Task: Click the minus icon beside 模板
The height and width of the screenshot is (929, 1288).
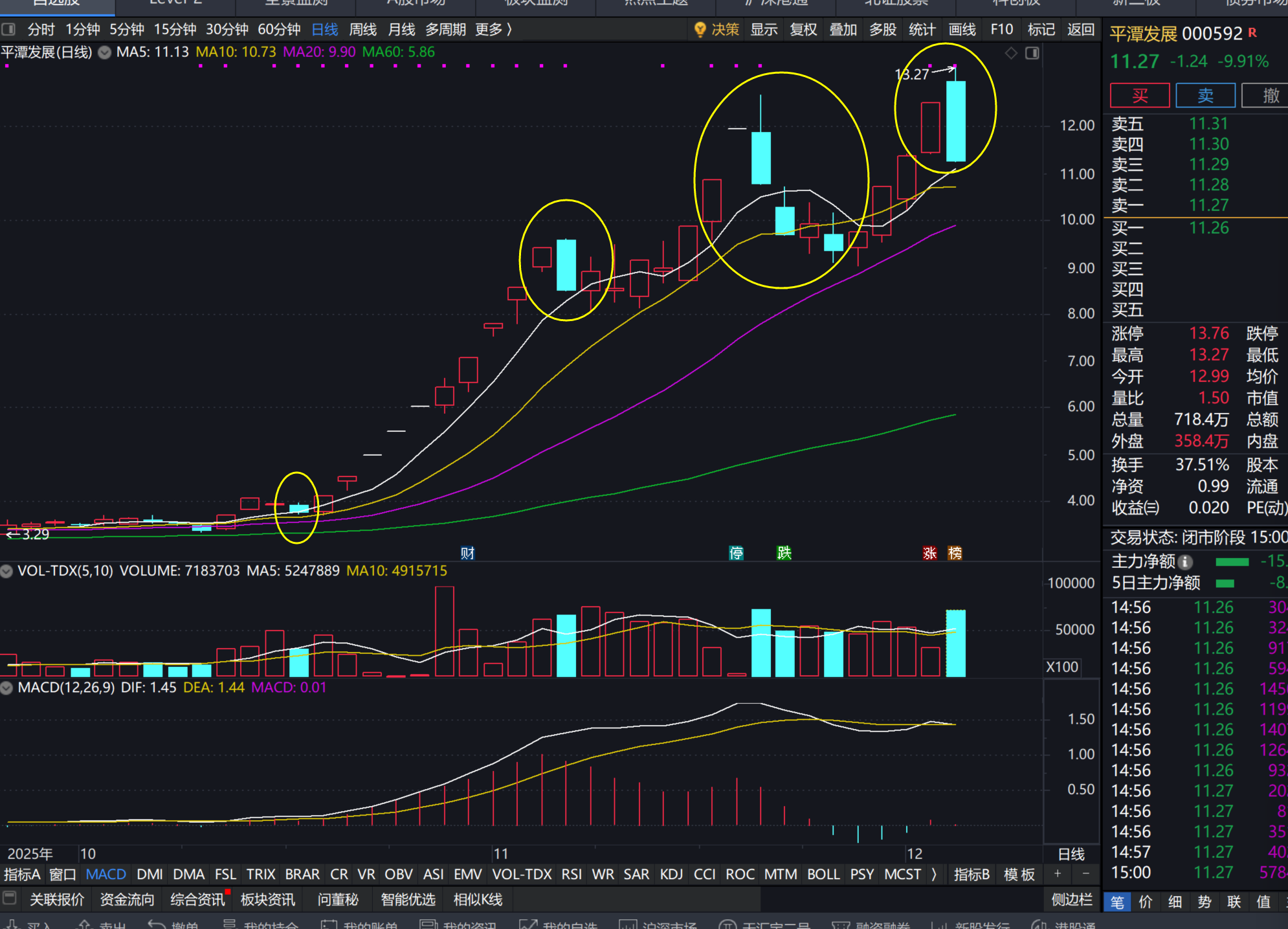Action: pyautogui.click(x=1085, y=874)
